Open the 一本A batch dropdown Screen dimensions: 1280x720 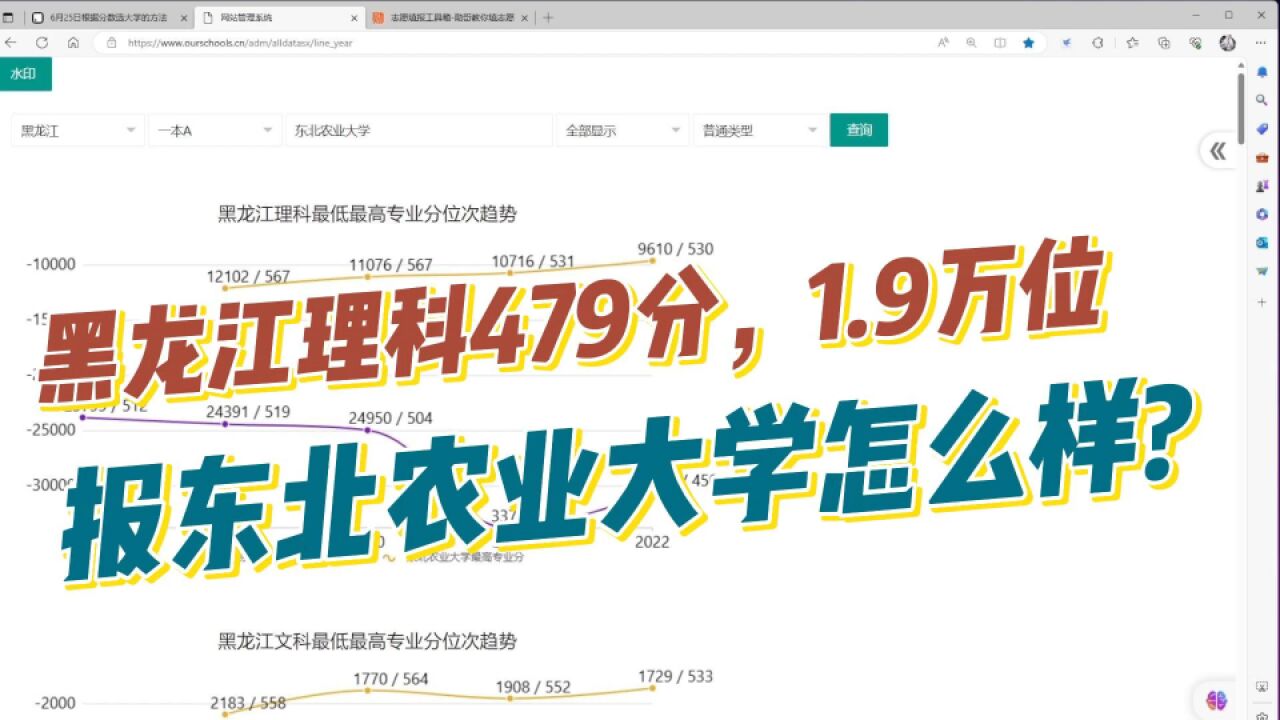point(215,130)
